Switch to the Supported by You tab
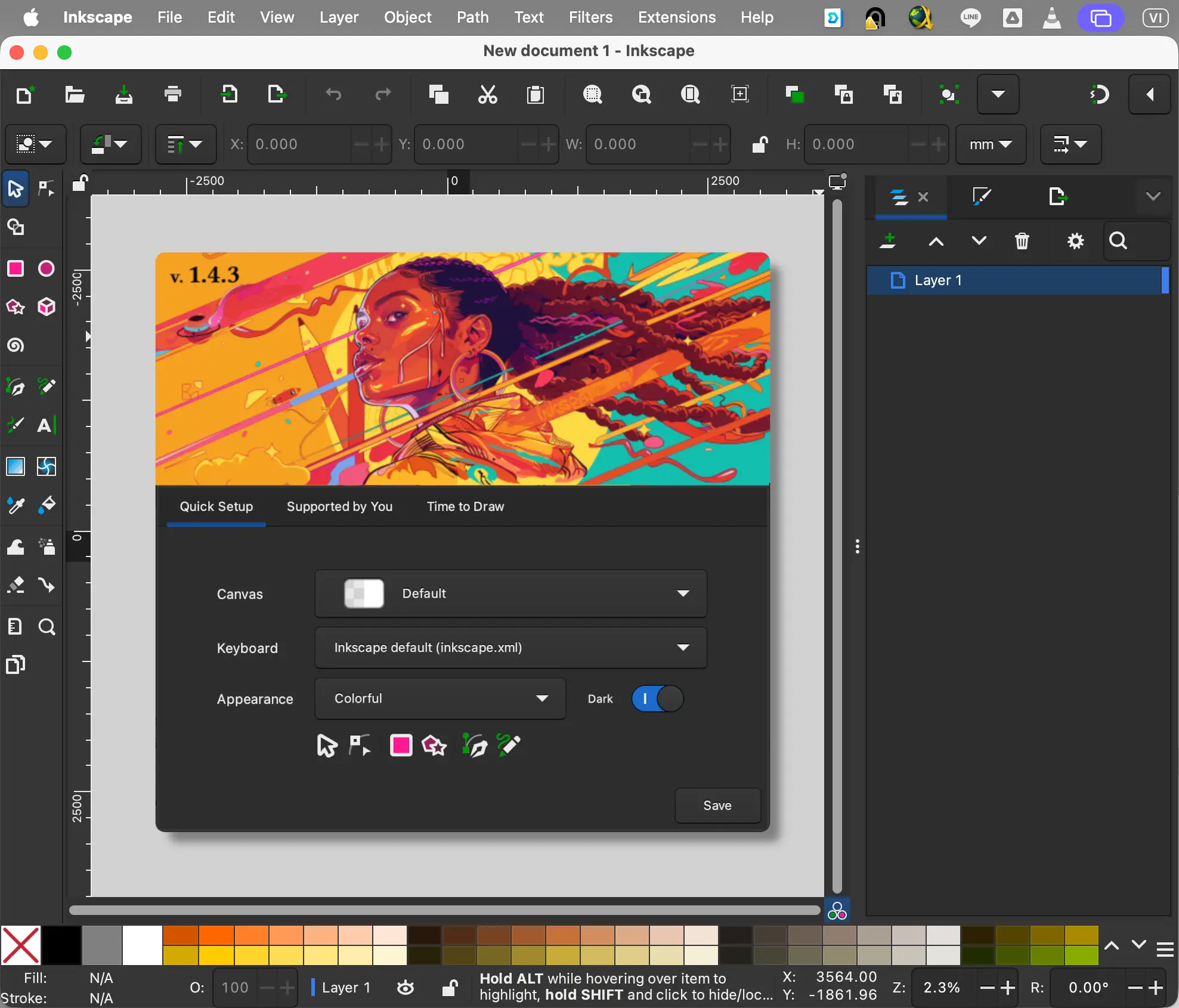 click(339, 506)
